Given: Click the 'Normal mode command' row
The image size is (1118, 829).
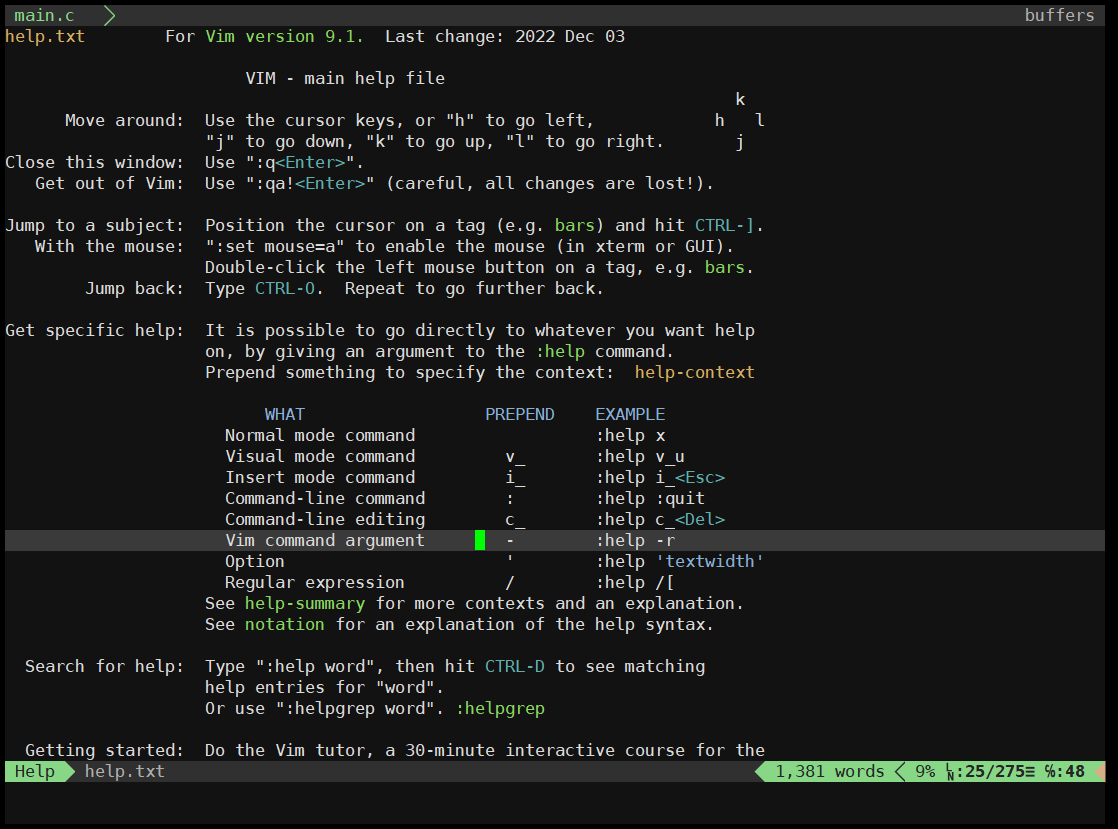Looking at the screenshot, I should (320, 436).
